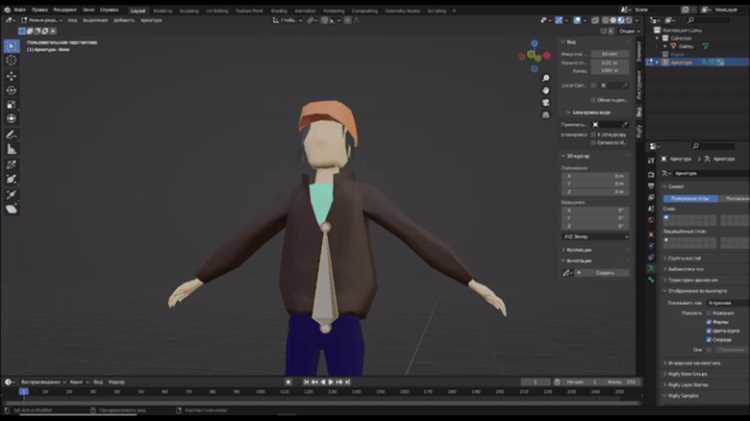Select the Bone Size tool
The height and width of the screenshot is (421, 750).
click(11, 179)
